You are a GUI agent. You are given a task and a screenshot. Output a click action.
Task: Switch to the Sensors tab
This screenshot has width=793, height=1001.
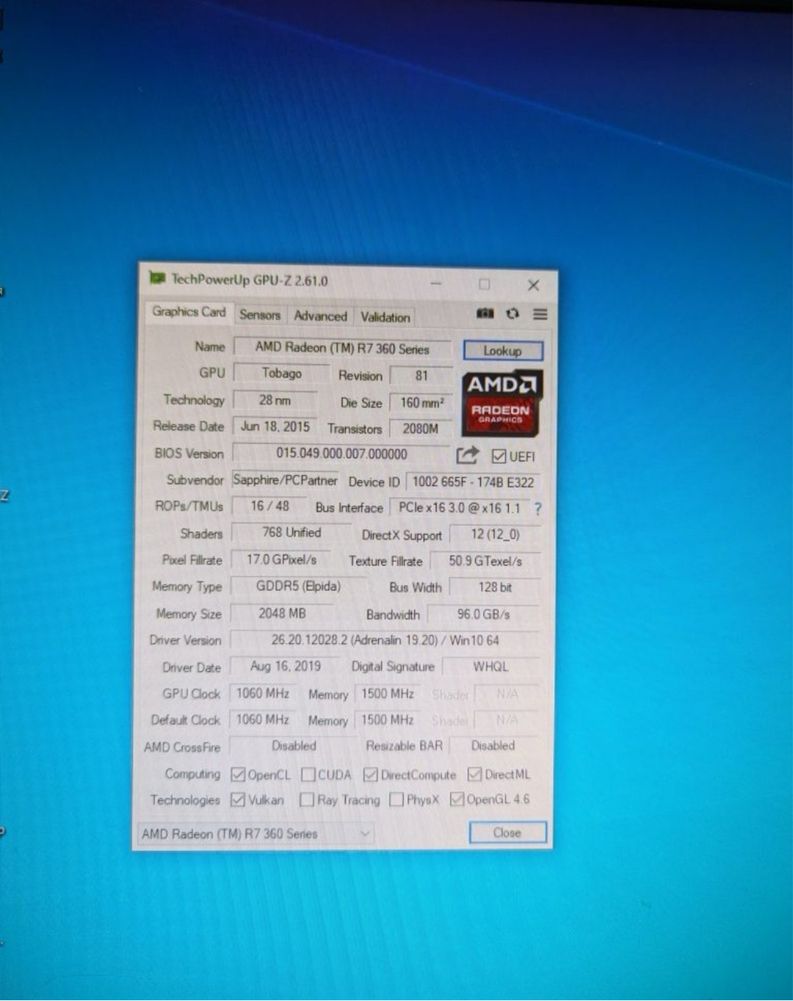pyautogui.click(x=260, y=315)
